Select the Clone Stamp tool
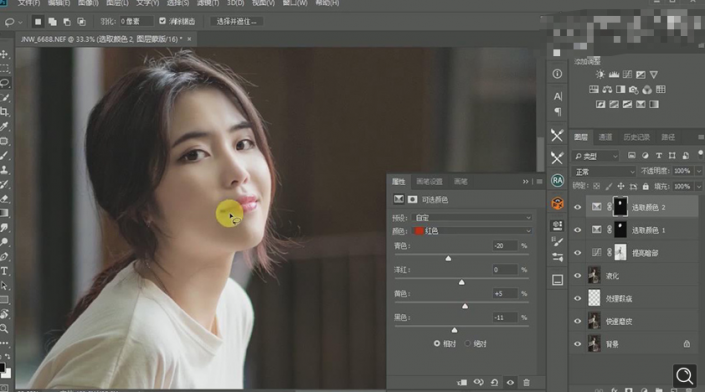 4,169
